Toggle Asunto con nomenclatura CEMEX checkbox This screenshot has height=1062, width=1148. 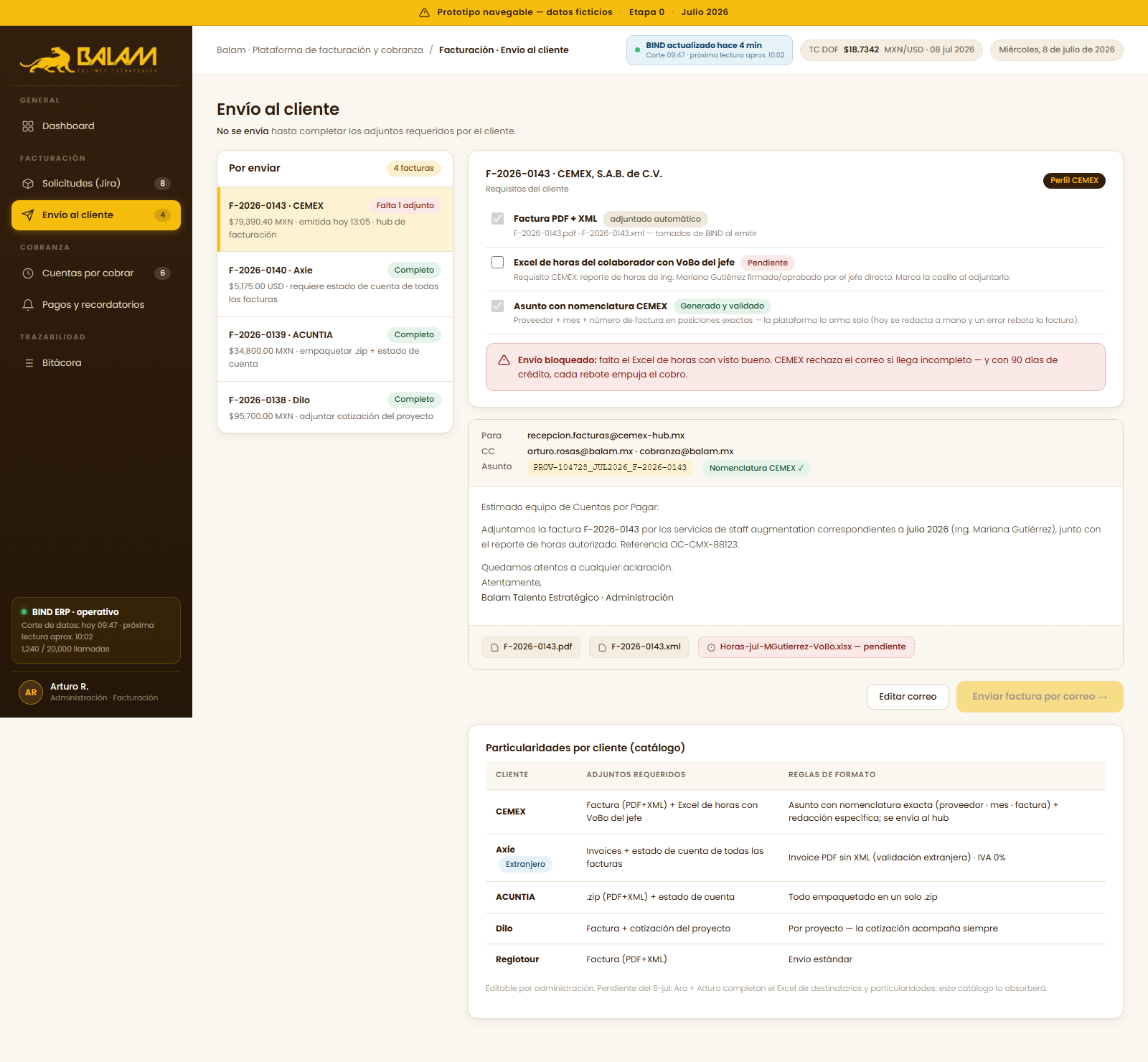click(x=497, y=306)
